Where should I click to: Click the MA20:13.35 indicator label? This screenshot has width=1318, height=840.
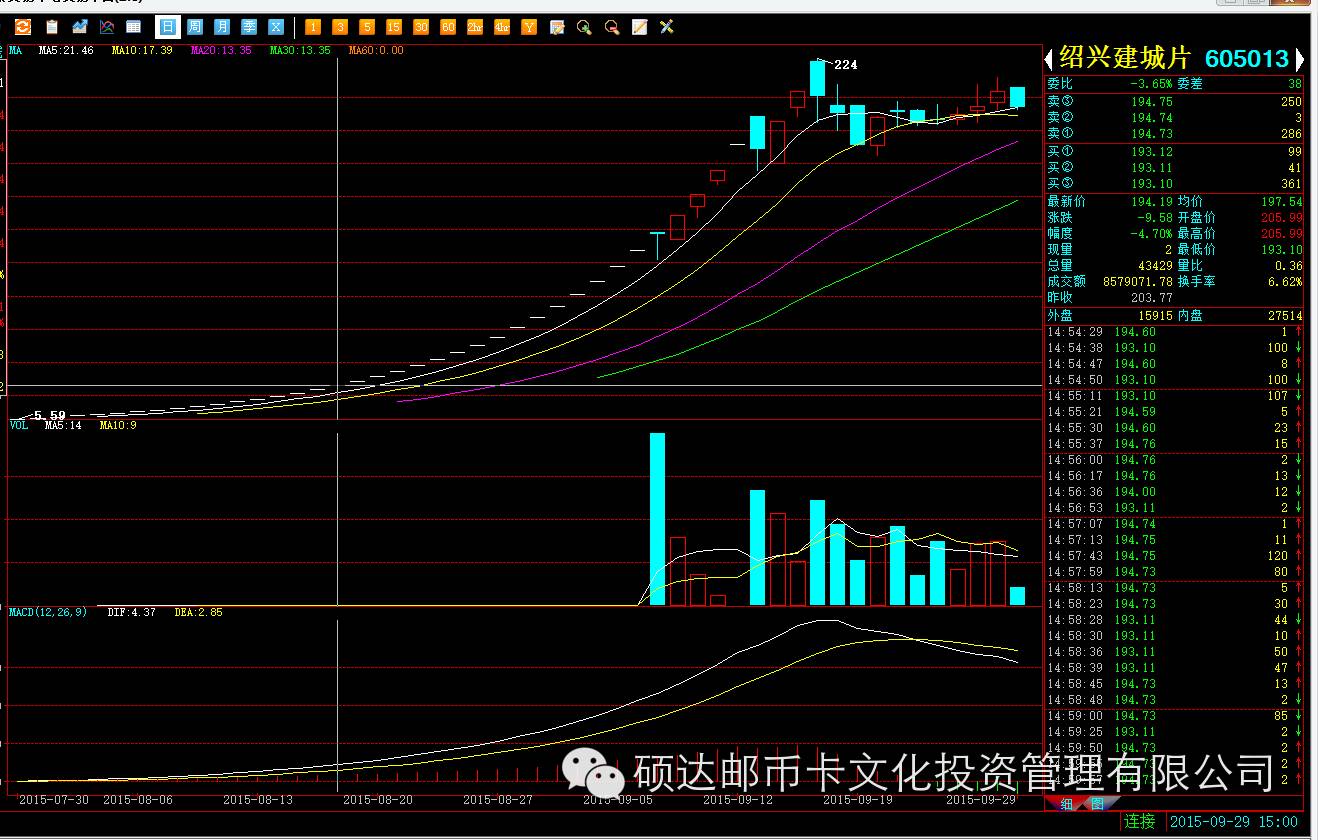tap(221, 50)
